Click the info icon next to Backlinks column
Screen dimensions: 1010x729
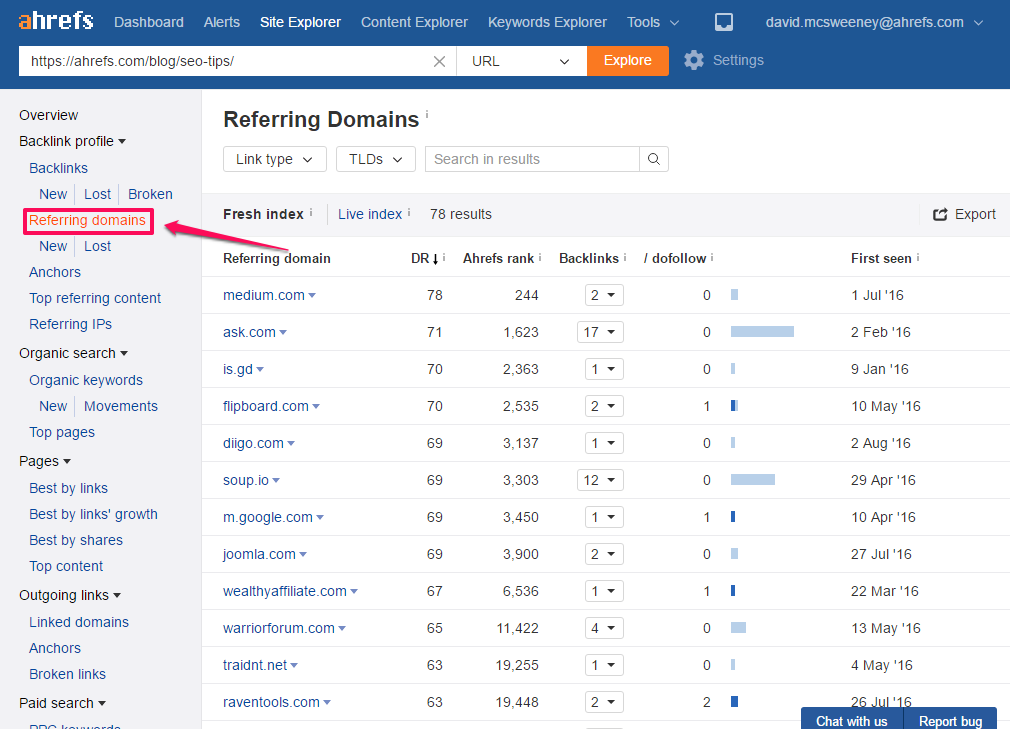(625, 257)
